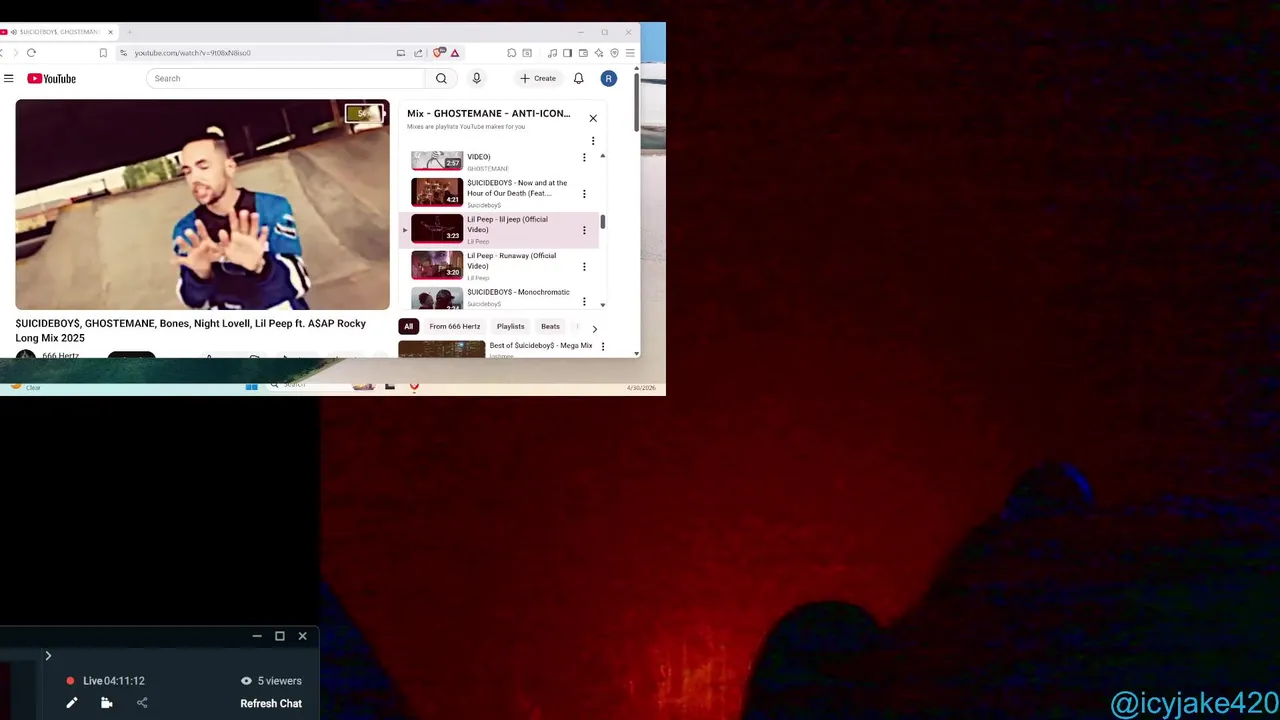The width and height of the screenshot is (1280, 720).
Task: Close the $UICIDEBOY$ GHOSTEMANE browser tab
Action: [x=110, y=32]
